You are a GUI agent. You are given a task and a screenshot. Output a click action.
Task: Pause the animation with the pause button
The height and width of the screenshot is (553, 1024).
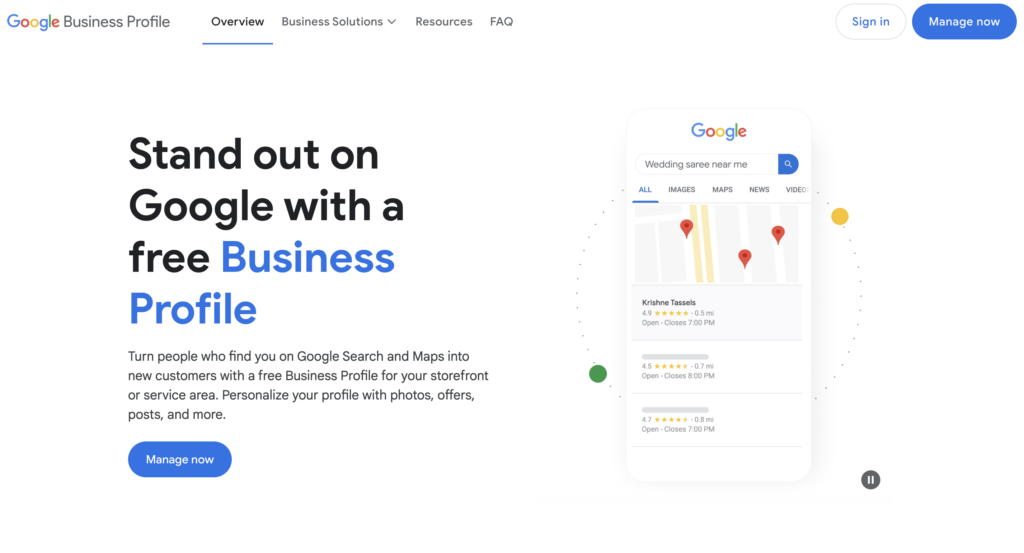tap(870, 480)
